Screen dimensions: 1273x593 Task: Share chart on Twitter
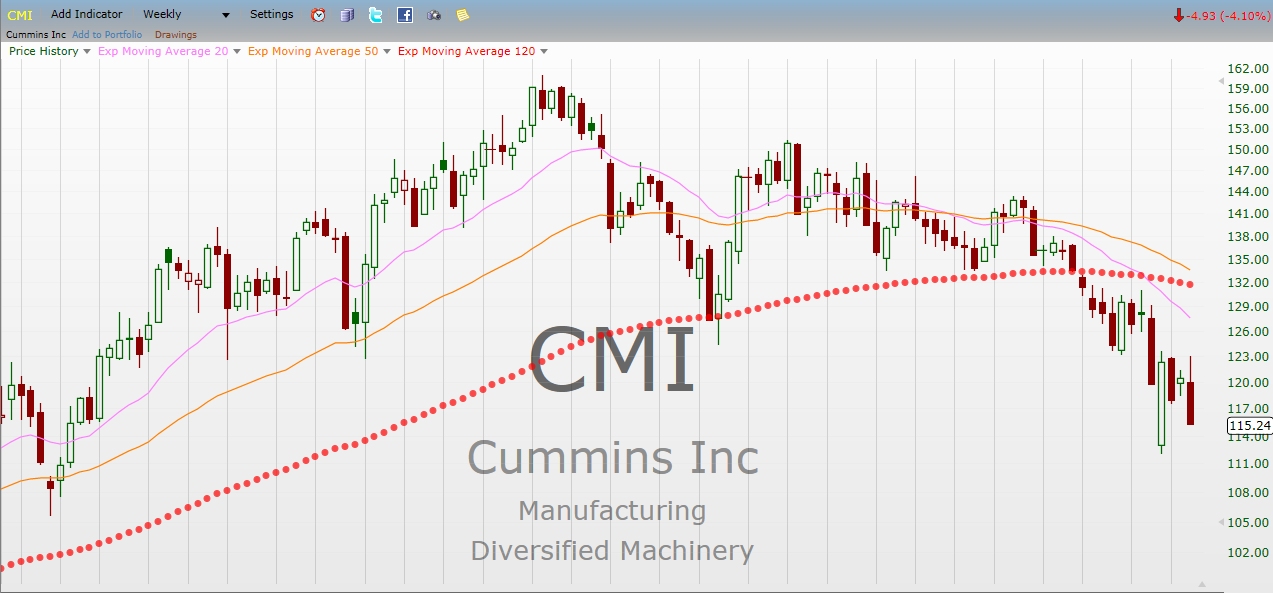coord(375,15)
